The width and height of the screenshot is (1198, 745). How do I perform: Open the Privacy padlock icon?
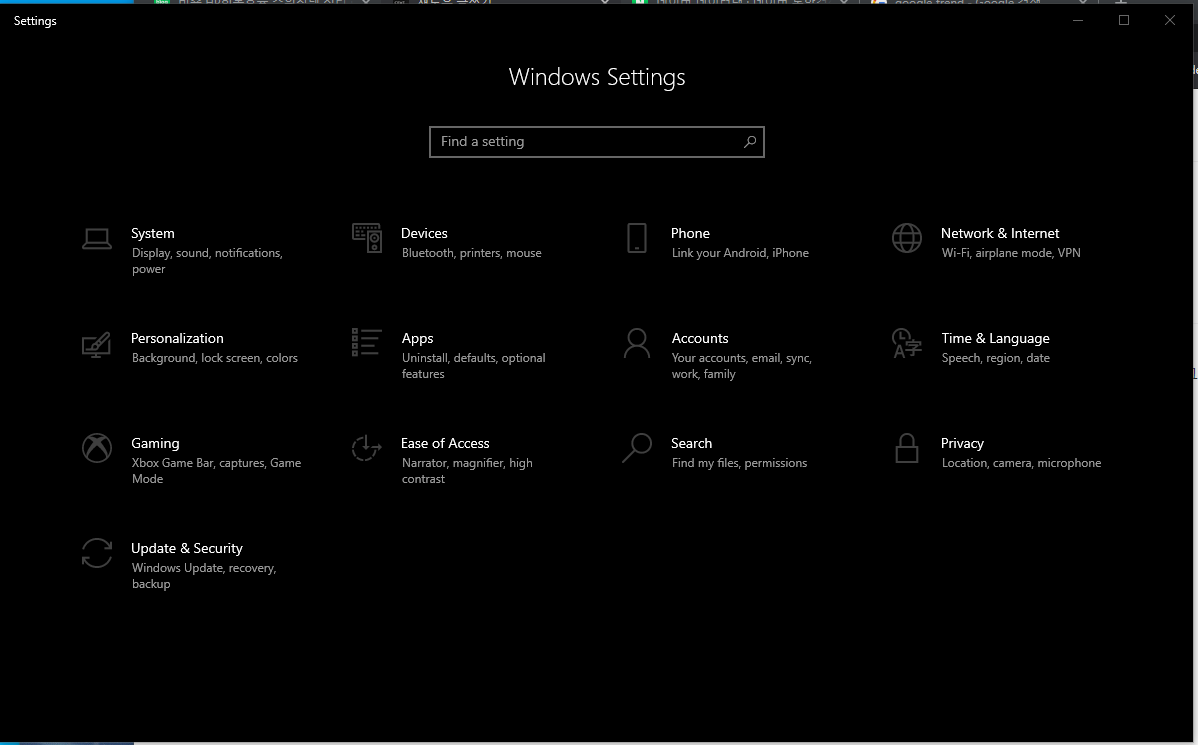click(907, 449)
